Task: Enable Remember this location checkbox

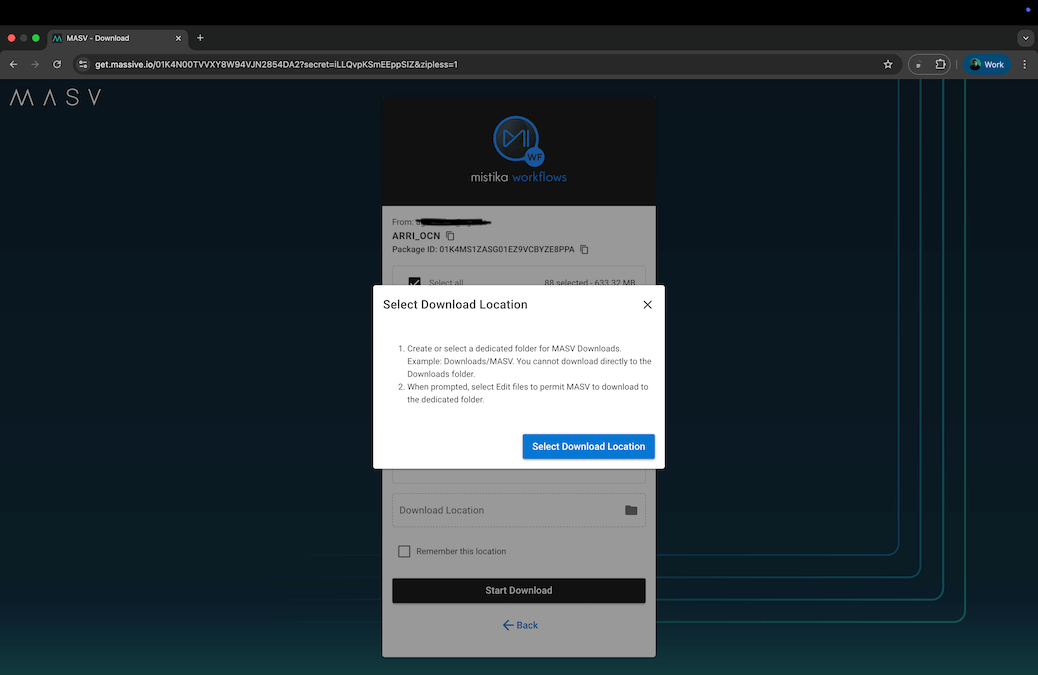Action: point(404,551)
